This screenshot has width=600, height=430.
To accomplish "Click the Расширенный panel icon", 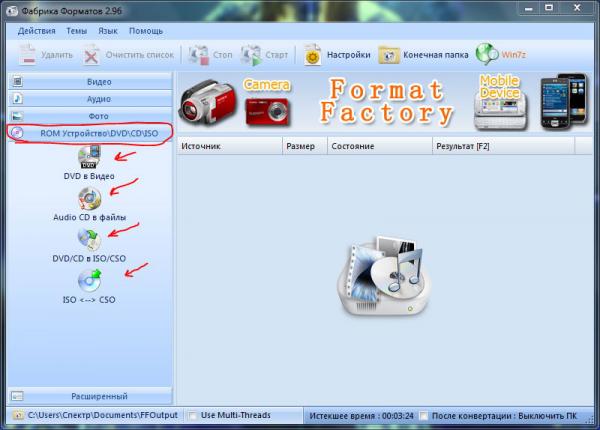I will (x=17, y=396).
